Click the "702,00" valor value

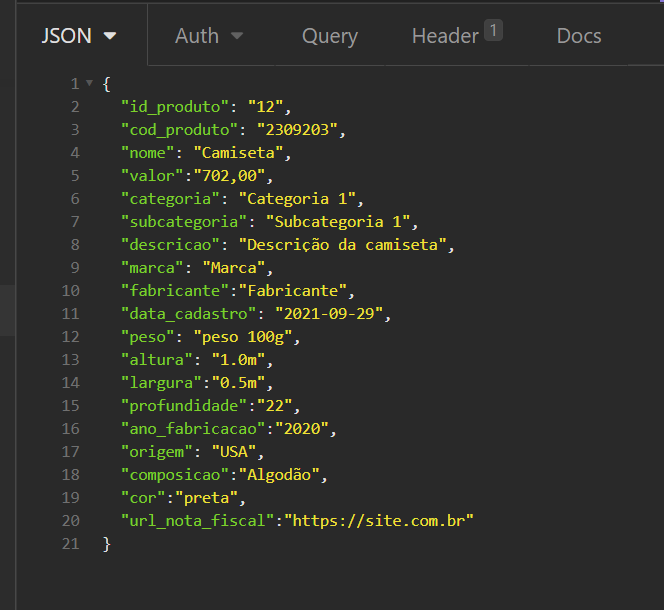[x=229, y=176]
